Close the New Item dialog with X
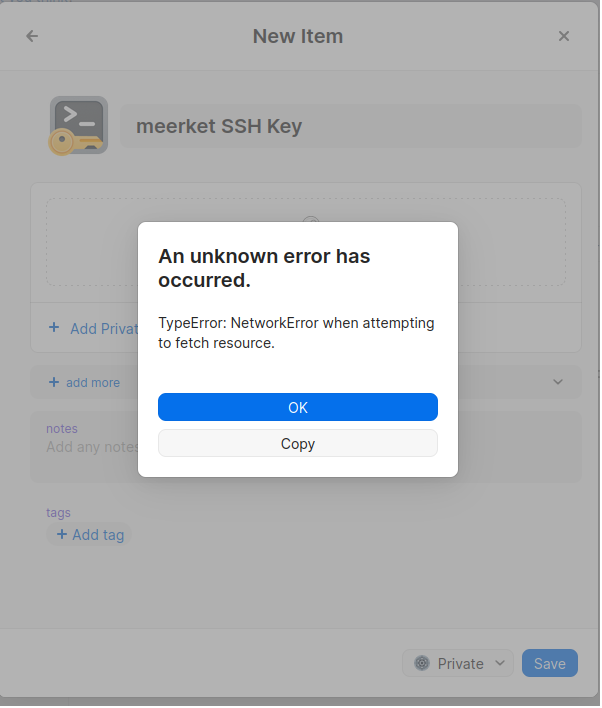Image resolution: width=602 pixels, height=708 pixels. (x=564, y=36)
